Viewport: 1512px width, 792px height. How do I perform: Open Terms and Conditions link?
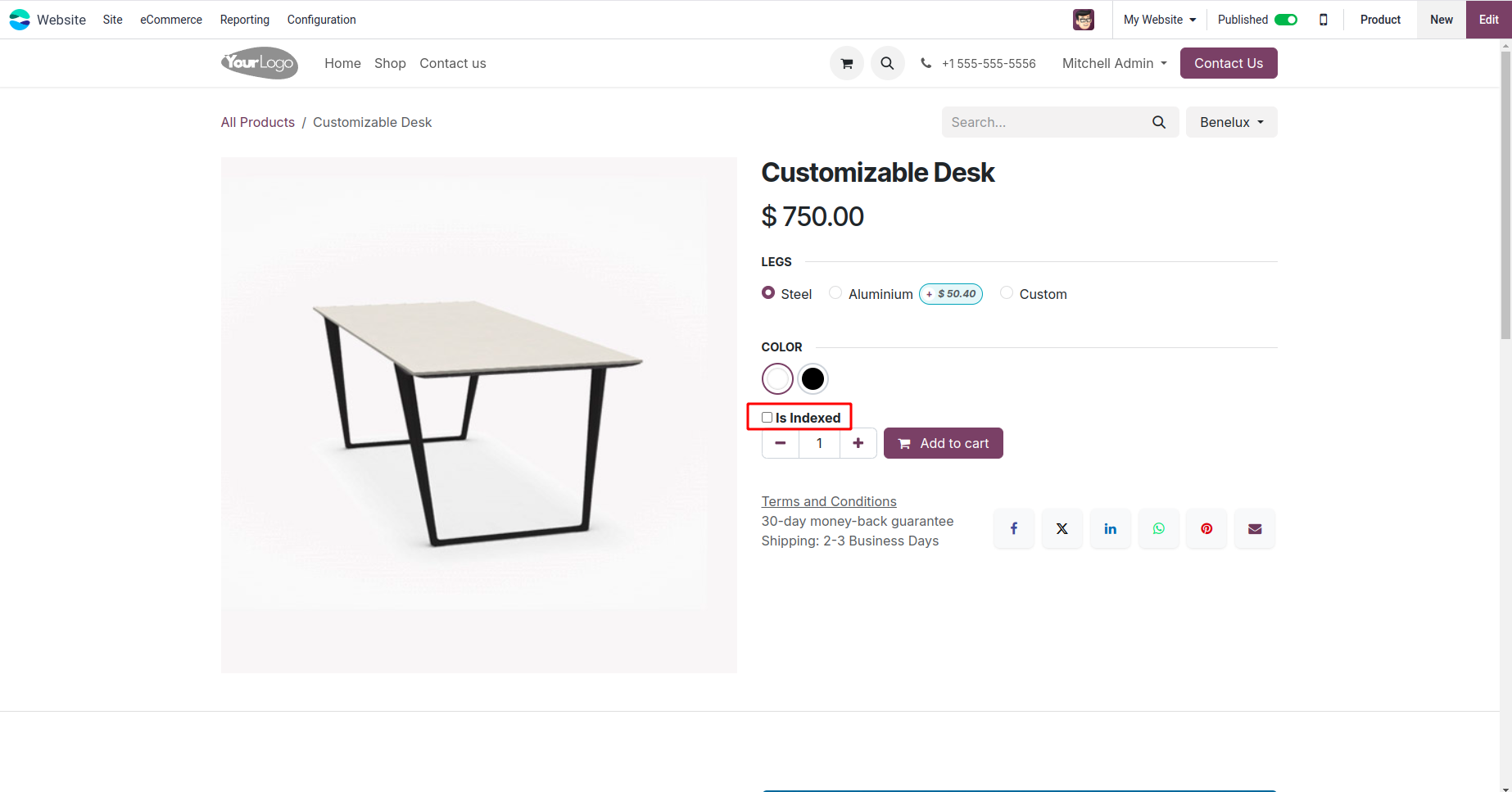click(829, 501)
